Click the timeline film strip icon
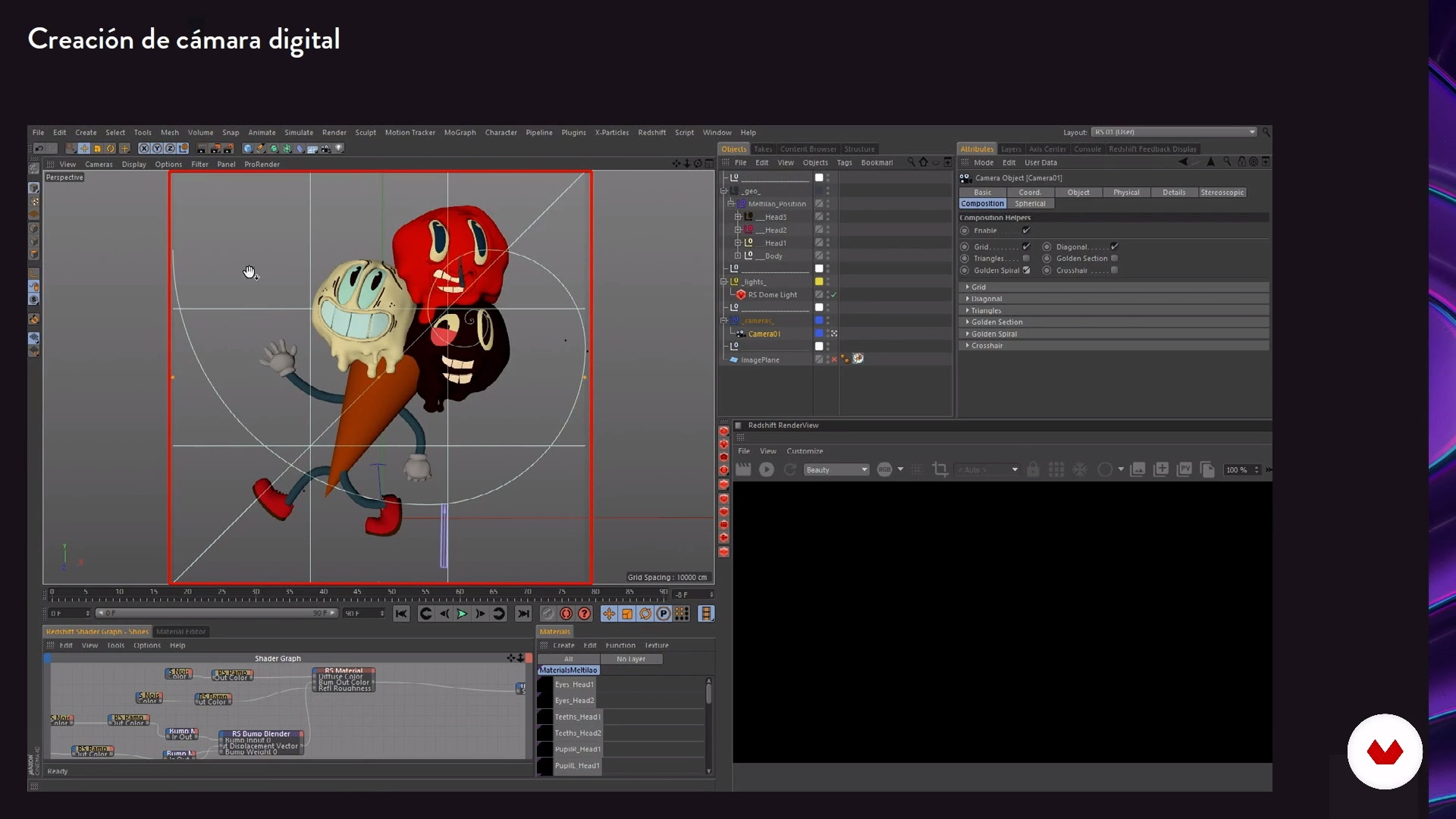The height and width of the screenshot is (819, 1456). point(706,614)
